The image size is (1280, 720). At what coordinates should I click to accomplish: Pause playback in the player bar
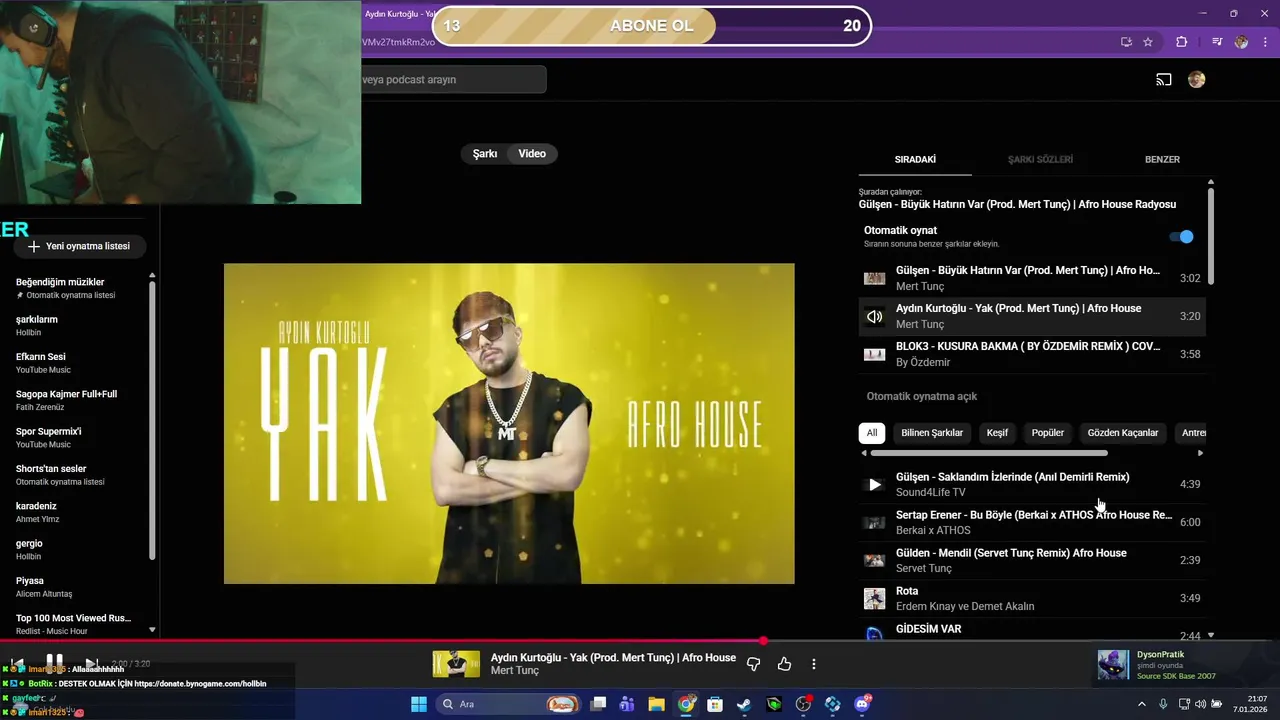click(x=55, y=663)
